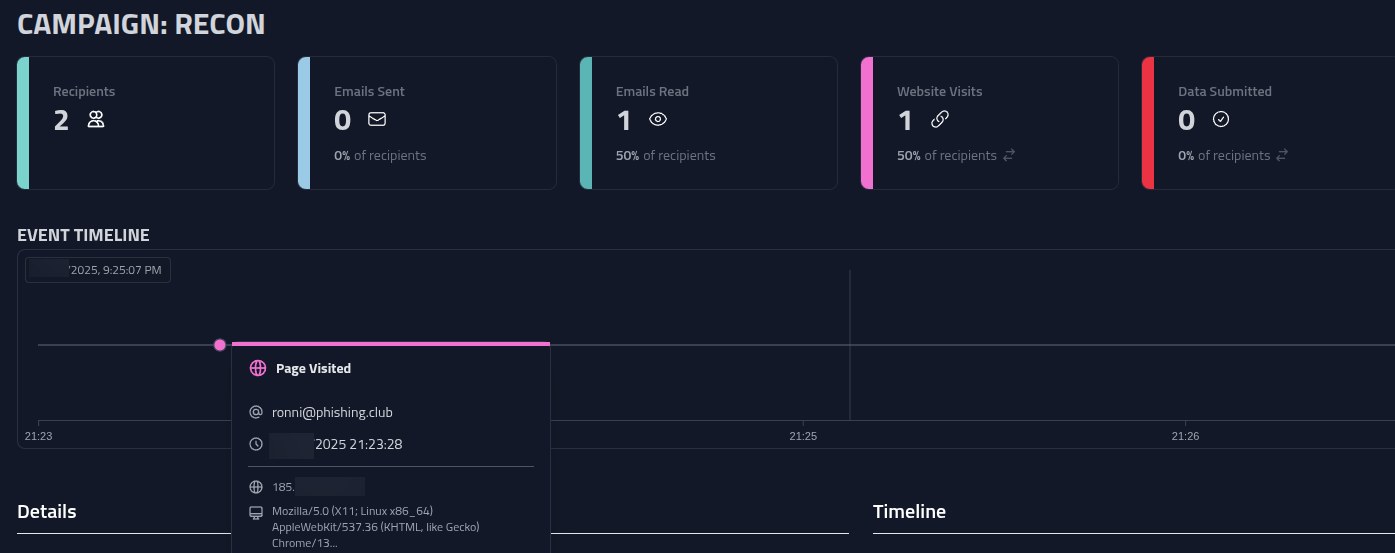Open the Emails Read stat card
Viewport: 1395px width, 553px height.
point(708,123)
